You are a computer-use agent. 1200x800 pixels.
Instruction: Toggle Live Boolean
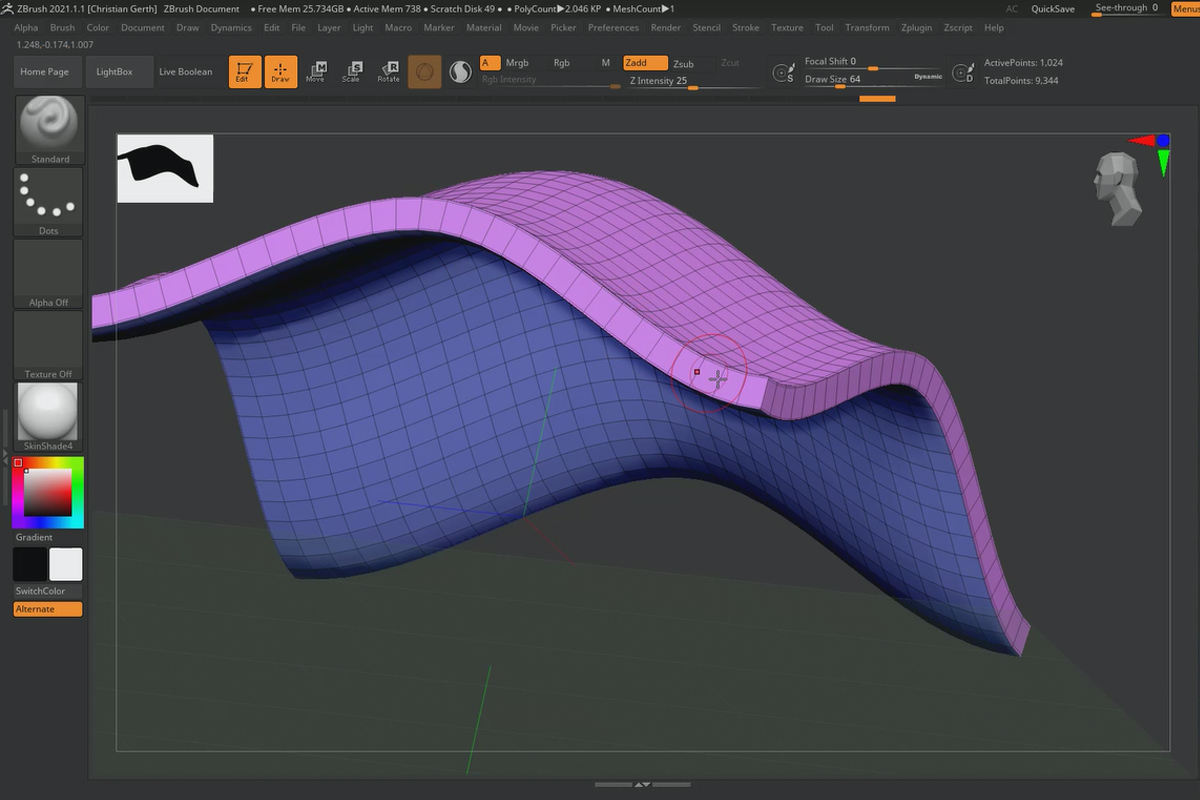point(186,72)
